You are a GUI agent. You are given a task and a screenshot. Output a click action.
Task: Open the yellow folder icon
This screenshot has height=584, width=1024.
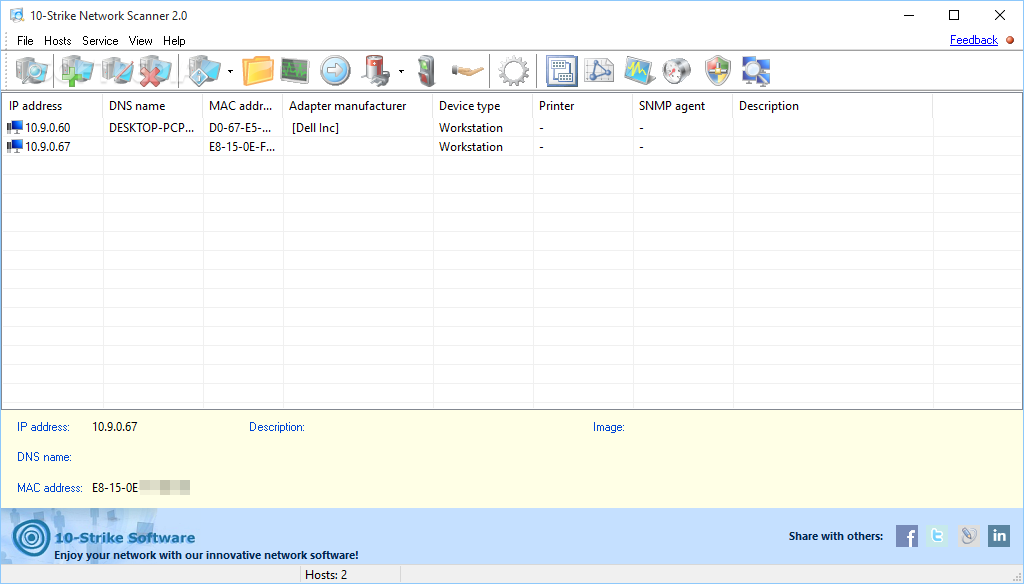click(258, 71)
